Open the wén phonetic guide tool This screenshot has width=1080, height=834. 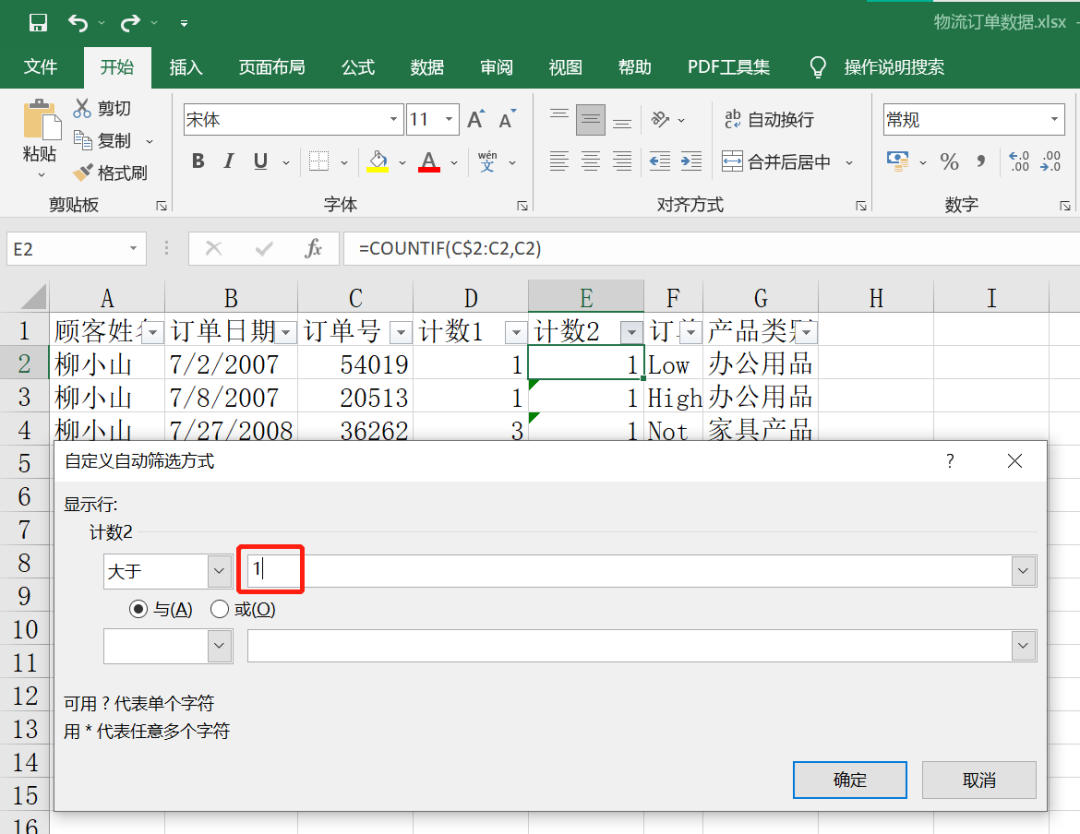pyautogui.click(x=488, y=161)
